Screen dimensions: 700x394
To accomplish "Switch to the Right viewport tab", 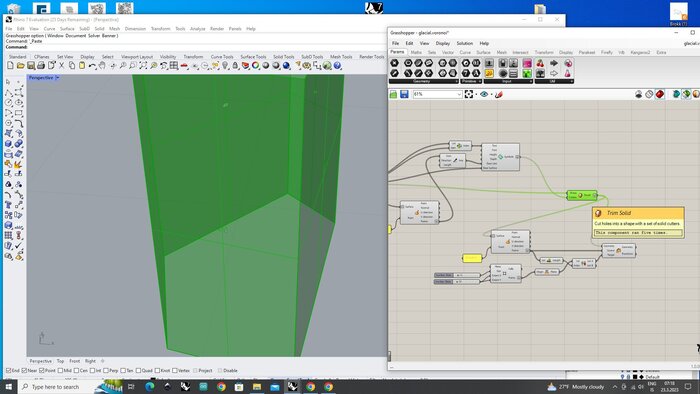I will point(90,361).
